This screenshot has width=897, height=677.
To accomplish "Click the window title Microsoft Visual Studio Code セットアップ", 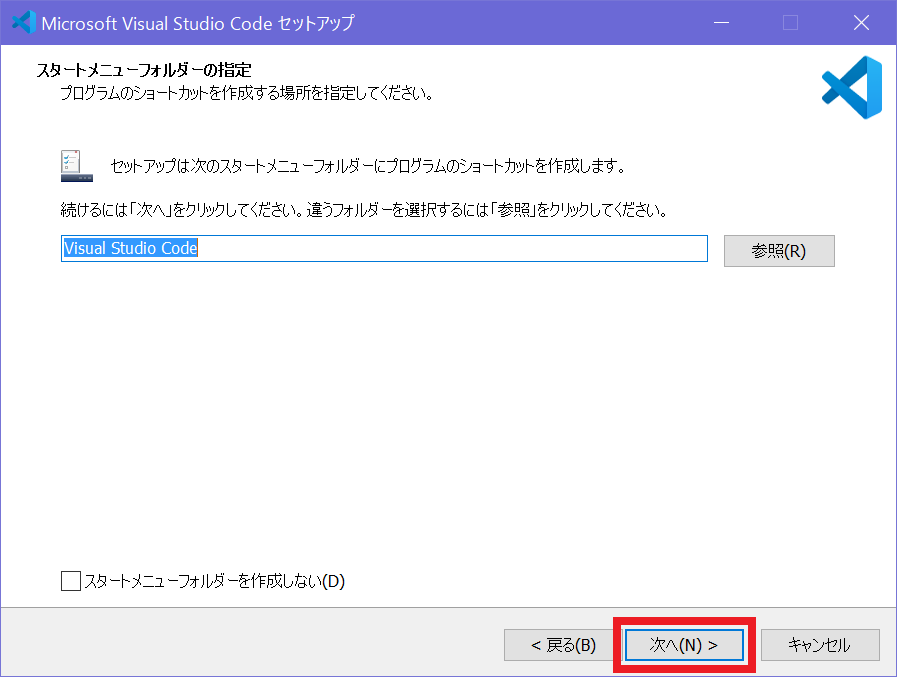I will pyautogui.click(x=198, y=22).
